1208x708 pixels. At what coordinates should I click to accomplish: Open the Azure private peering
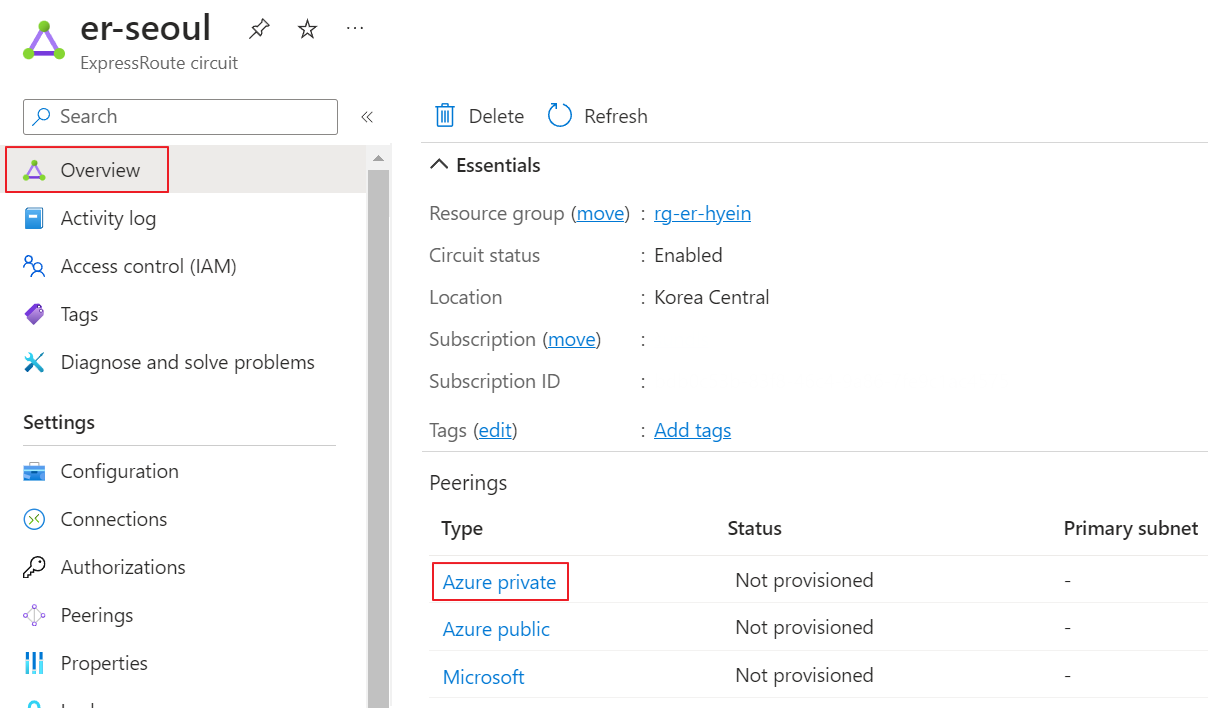[500, 582]
